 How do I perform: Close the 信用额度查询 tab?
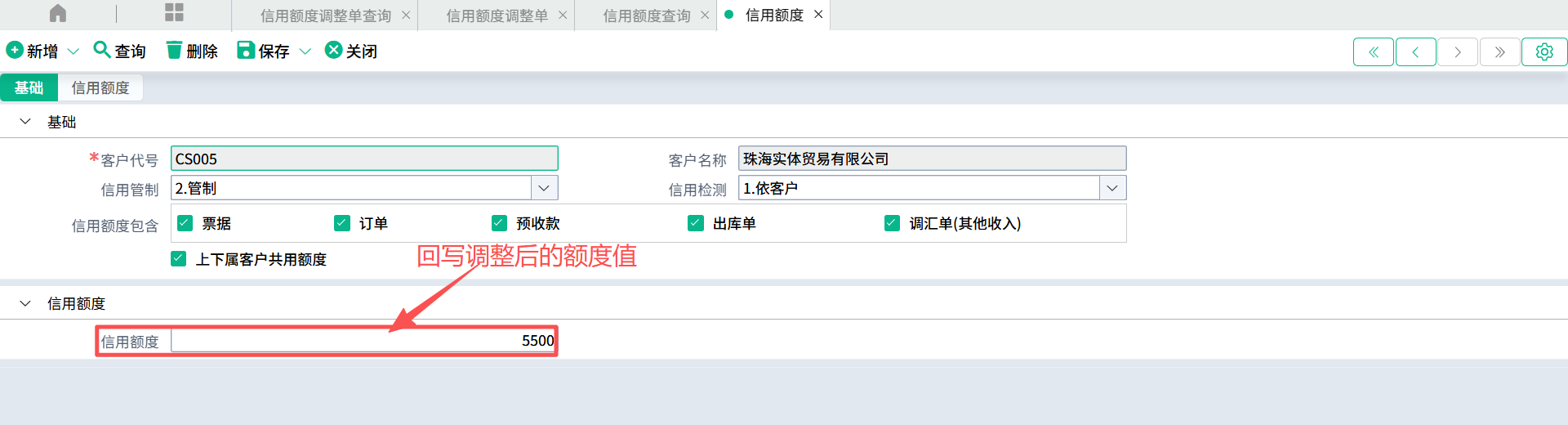705,15
